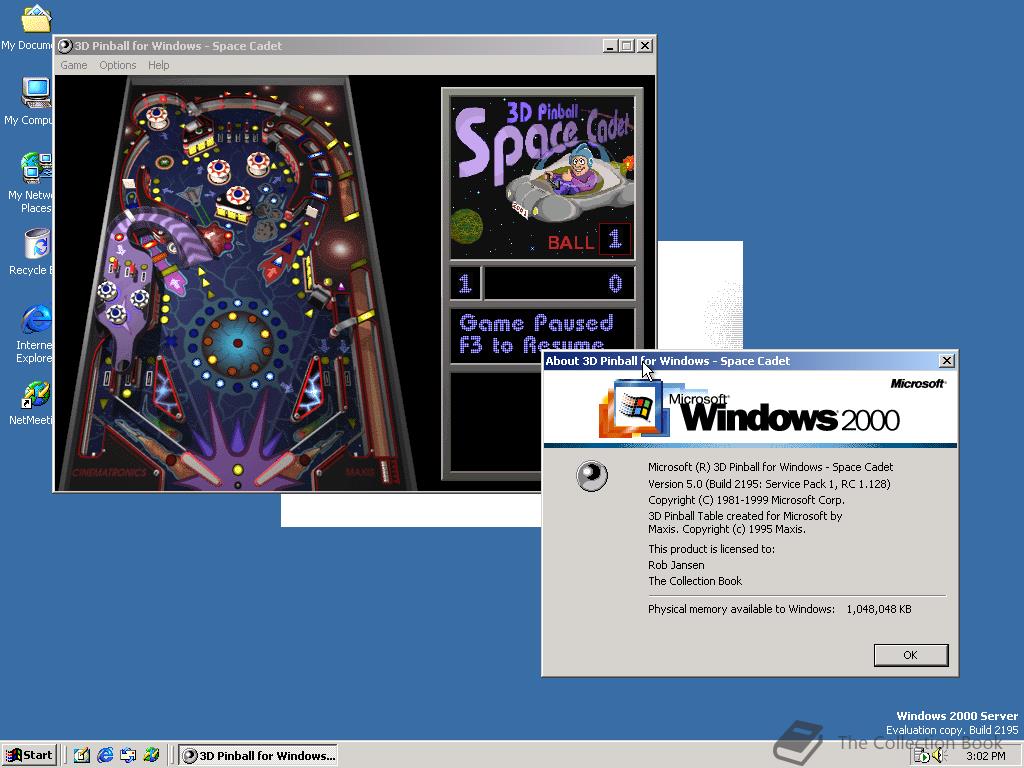Click the fourth quick launch icon

pyautogui.click(x=151, y=756)
